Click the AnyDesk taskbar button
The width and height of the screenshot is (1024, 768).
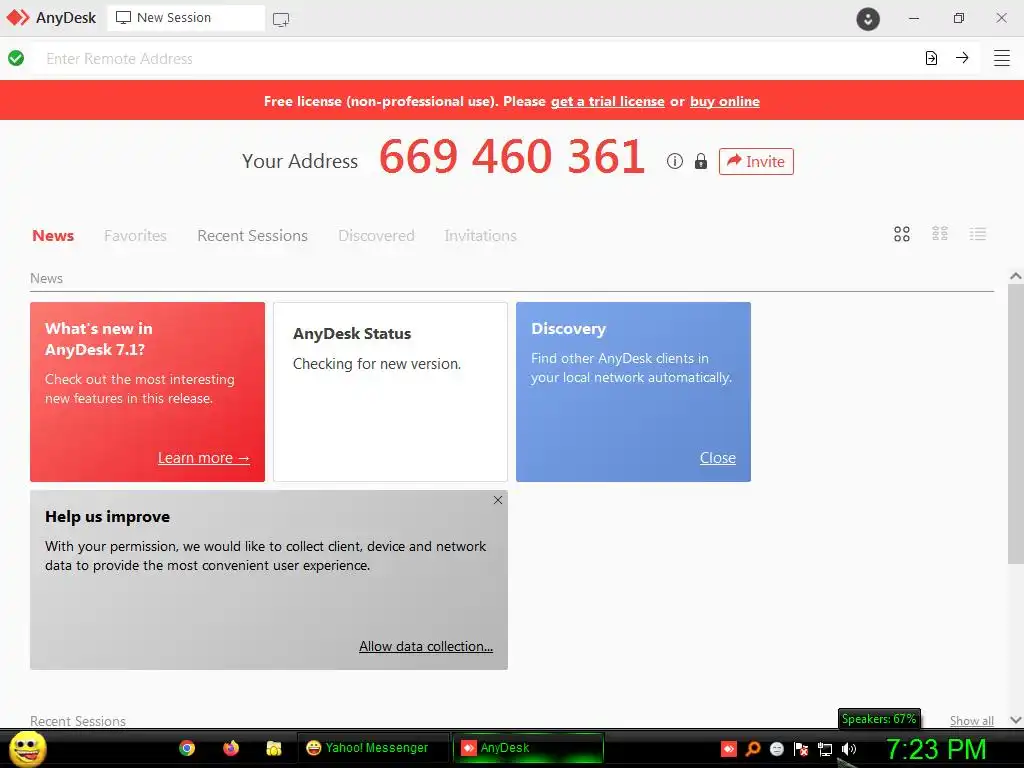tap(528, 748)
